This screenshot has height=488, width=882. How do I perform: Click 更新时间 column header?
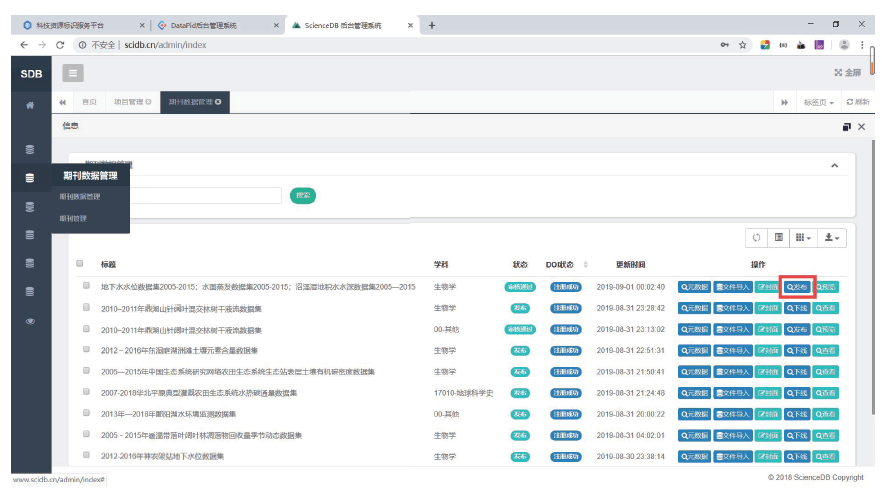coord(630,264)
